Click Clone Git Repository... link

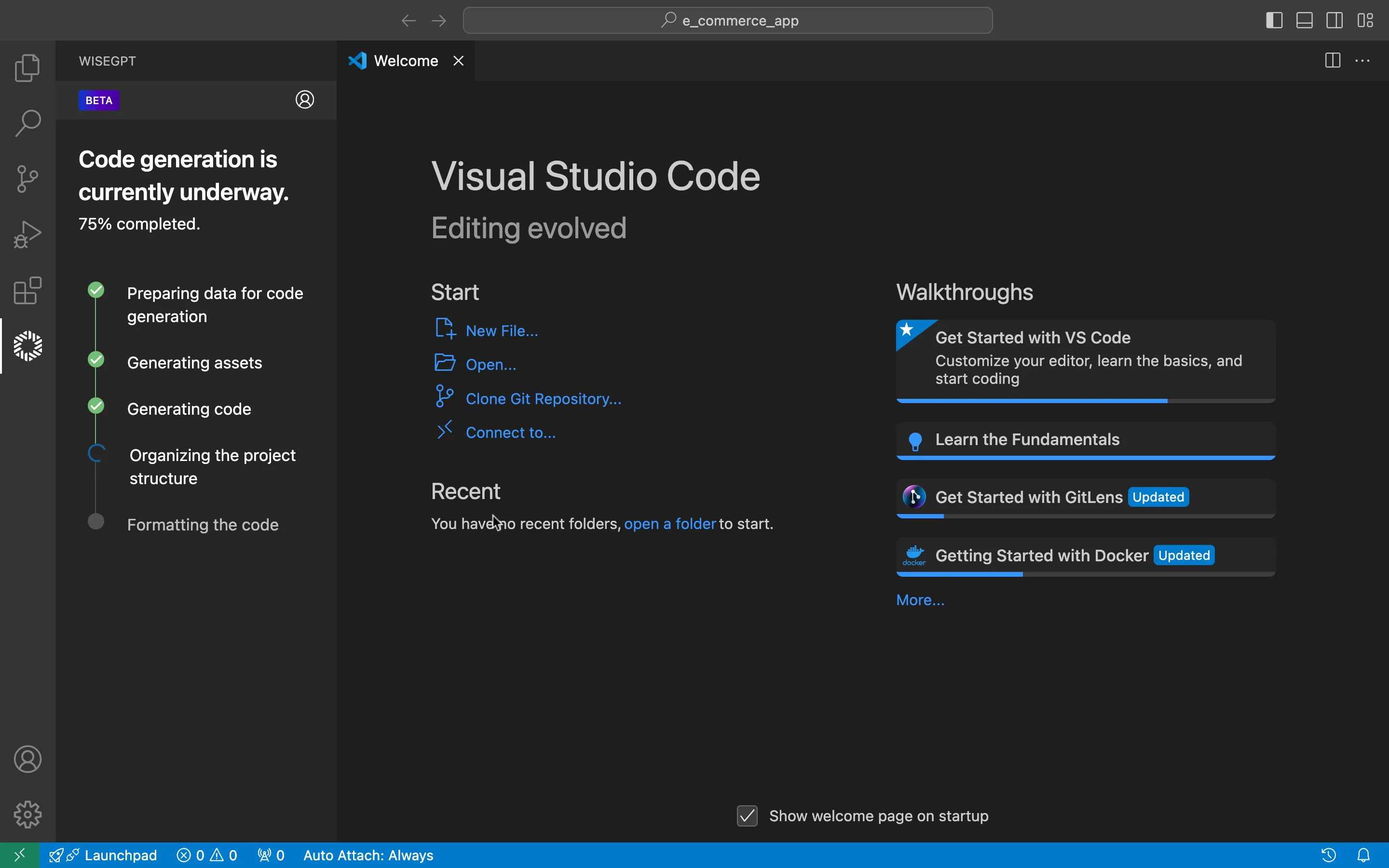544,399
